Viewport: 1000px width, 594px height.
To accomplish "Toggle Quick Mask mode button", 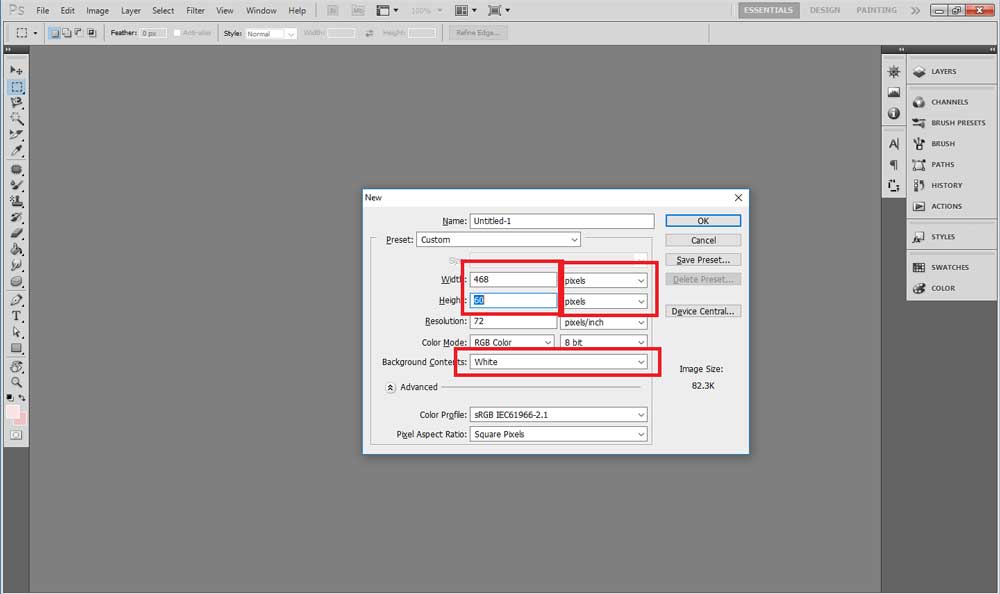I will 16,435.
